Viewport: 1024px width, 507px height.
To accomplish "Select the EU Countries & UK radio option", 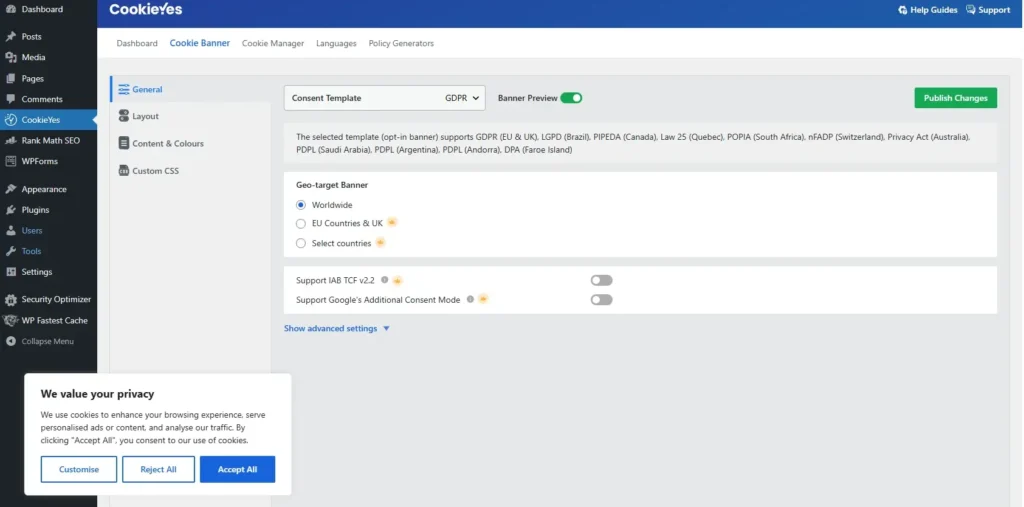I will (301, 223).
